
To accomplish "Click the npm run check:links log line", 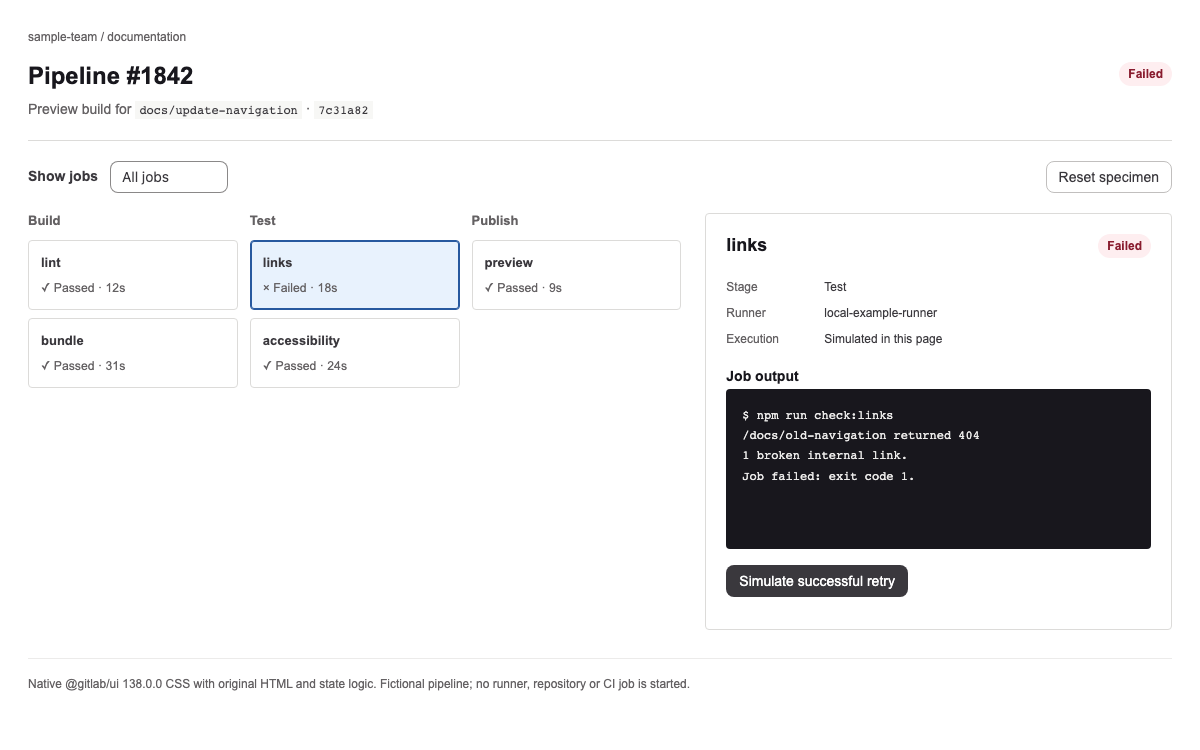I will click(x=817, y=415).
